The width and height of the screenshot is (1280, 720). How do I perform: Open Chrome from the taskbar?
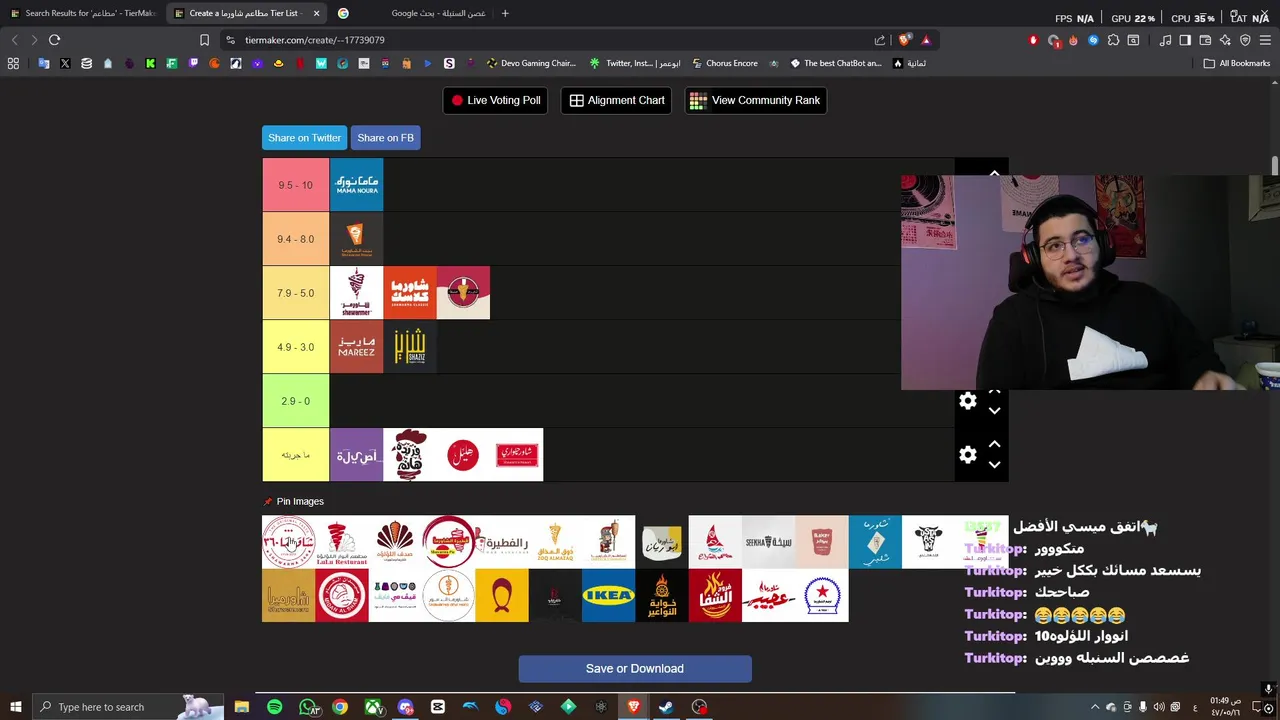tap(340, 707)
